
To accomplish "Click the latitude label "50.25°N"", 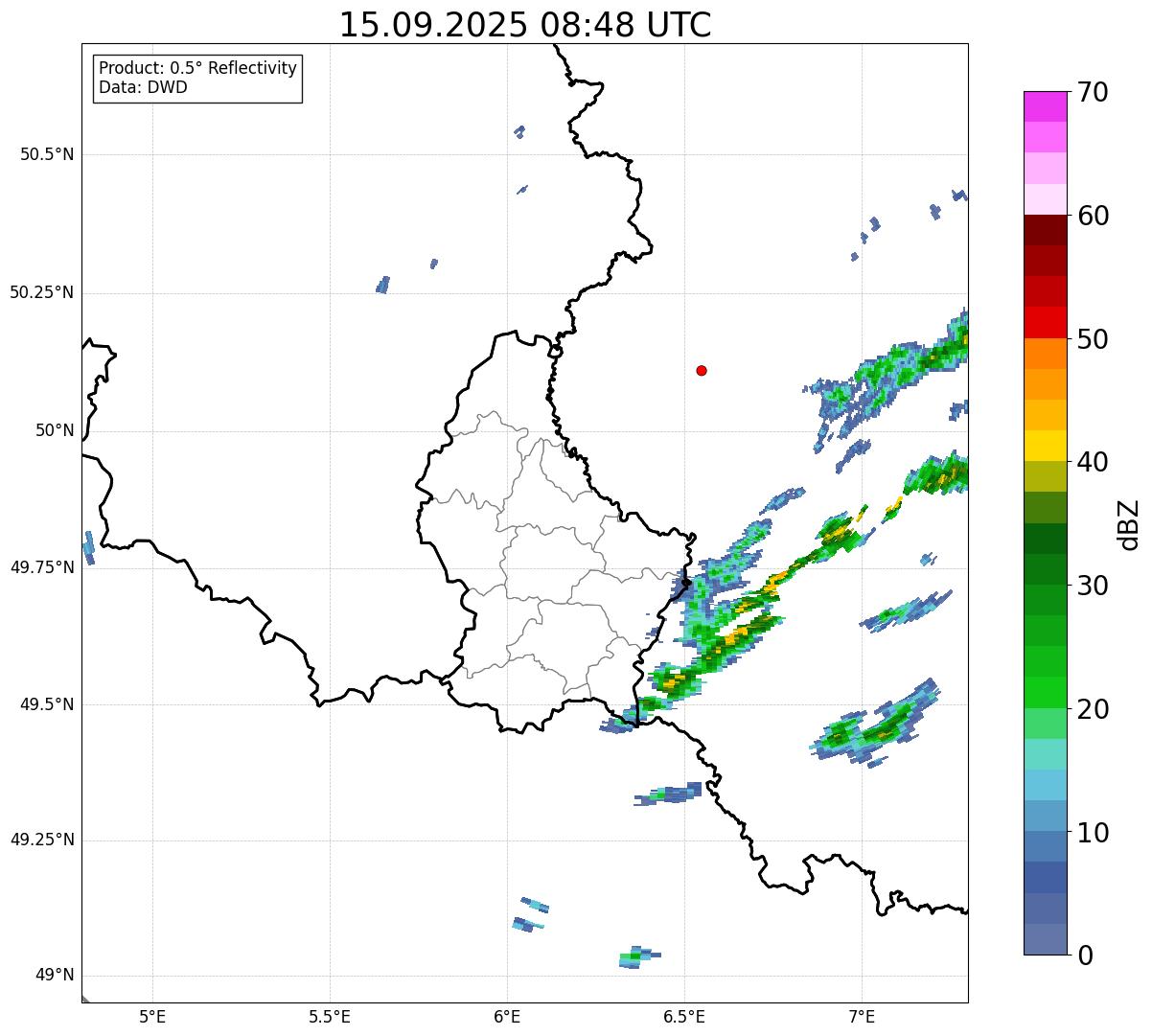I will click(42, 292).
